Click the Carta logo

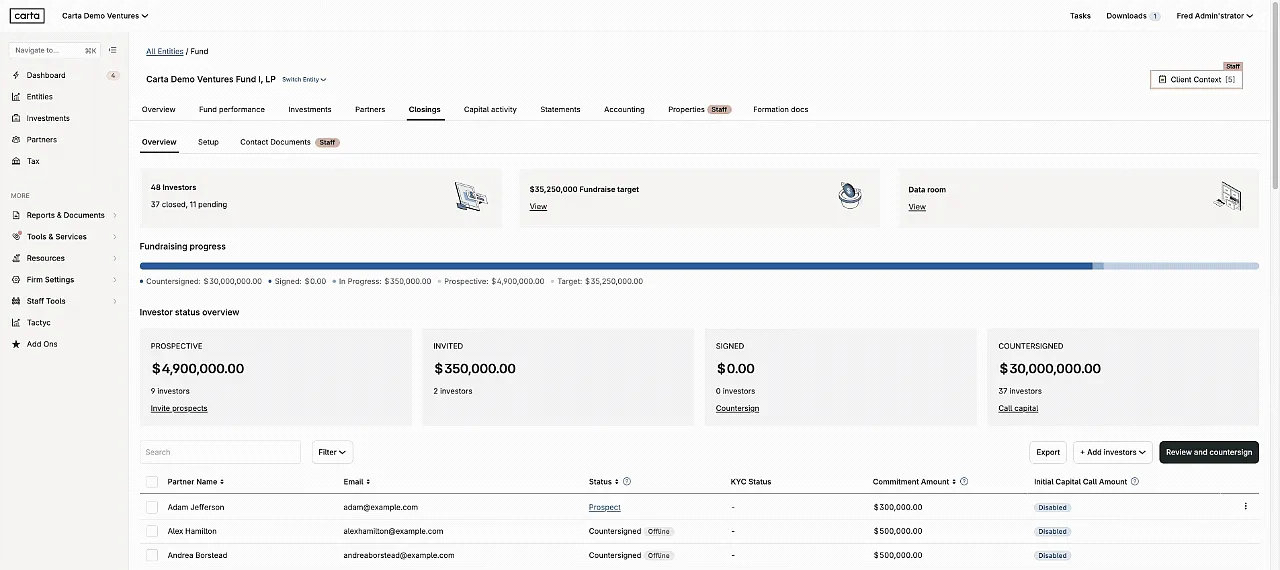pyautogui.click(x=27, y=16)
